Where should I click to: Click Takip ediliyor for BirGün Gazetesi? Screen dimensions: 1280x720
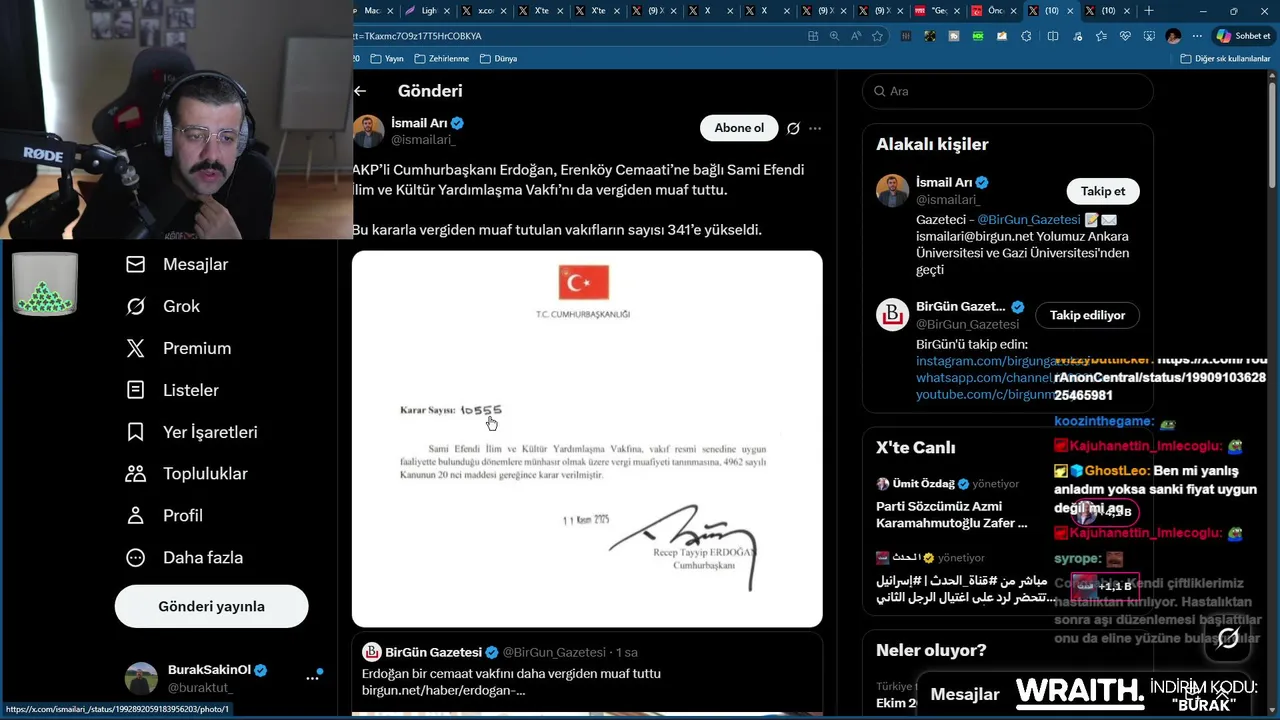1087,315
